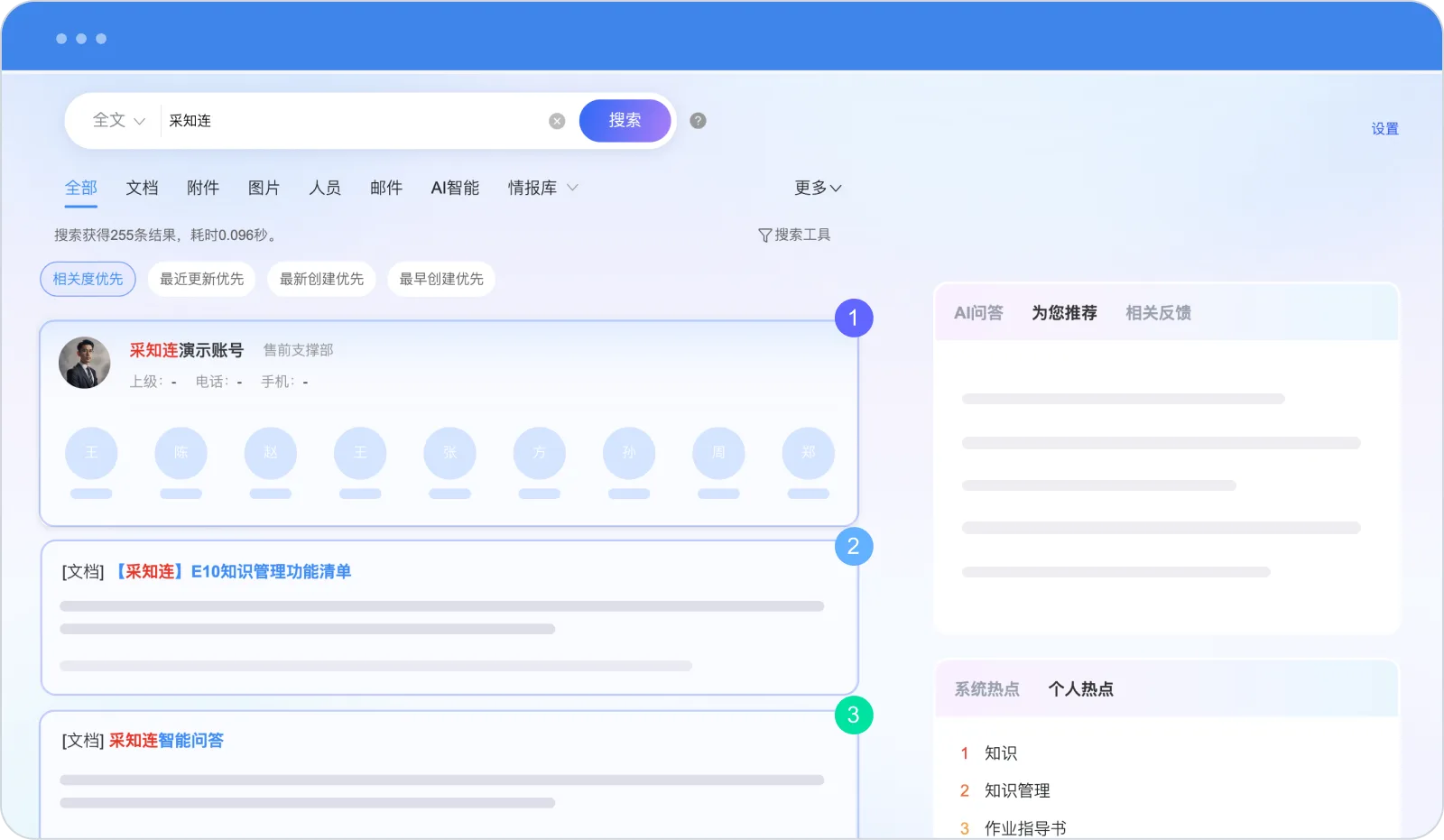1444x840 pixels.
Task: Switch to the 邮件 tab
Action: pyautogui.click(x=386, y=188)
